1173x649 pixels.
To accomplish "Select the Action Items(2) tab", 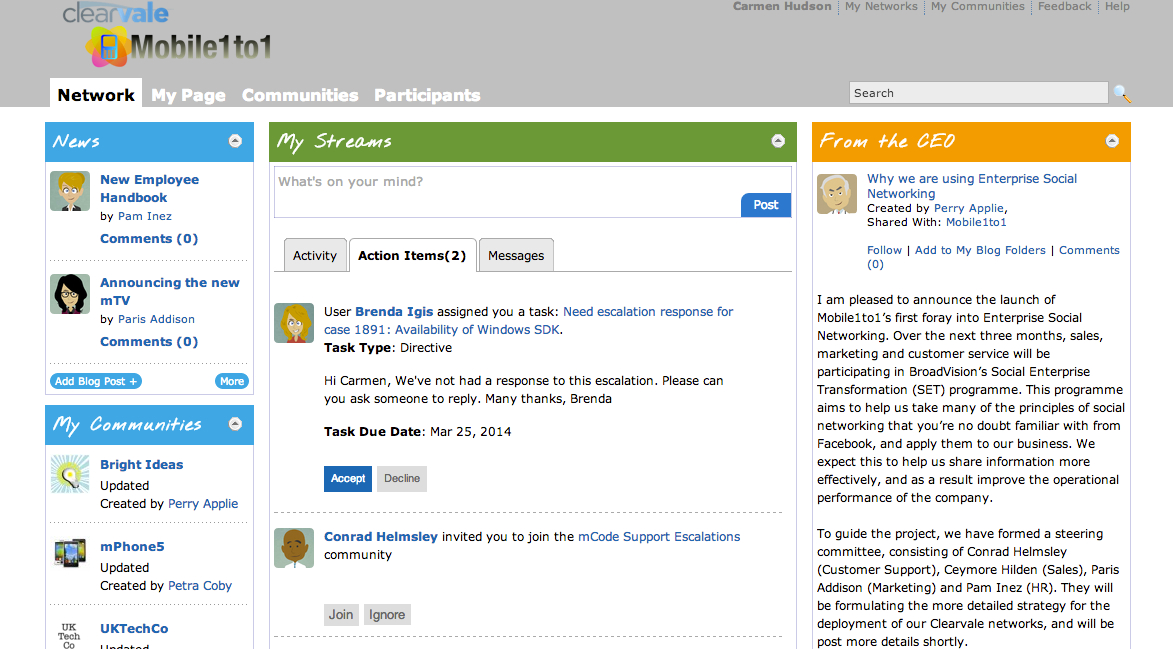I will click(412, 256).
